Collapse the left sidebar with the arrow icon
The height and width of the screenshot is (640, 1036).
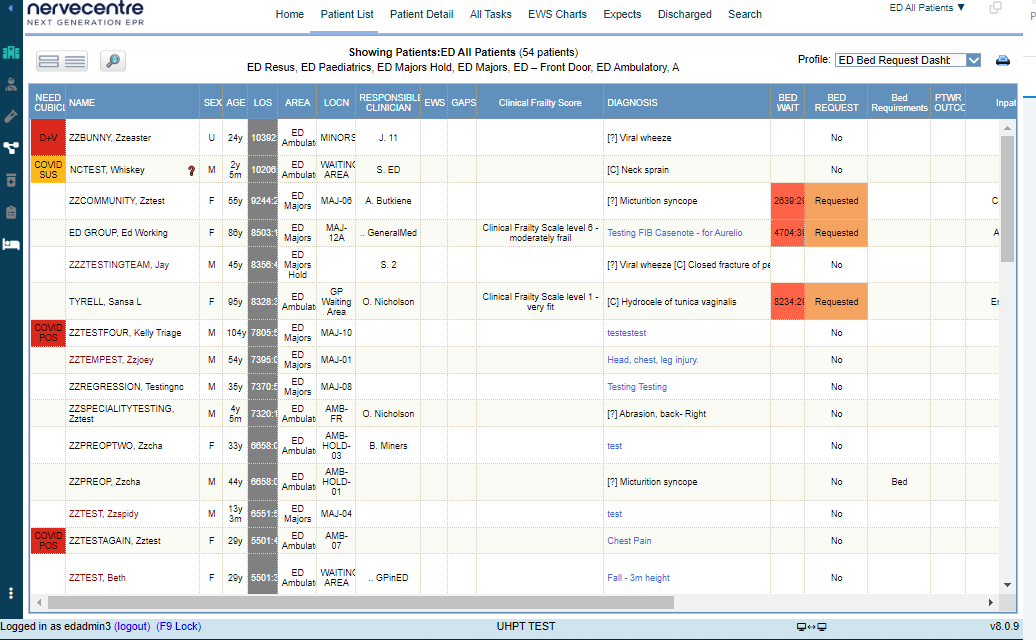tap(10, 8)
